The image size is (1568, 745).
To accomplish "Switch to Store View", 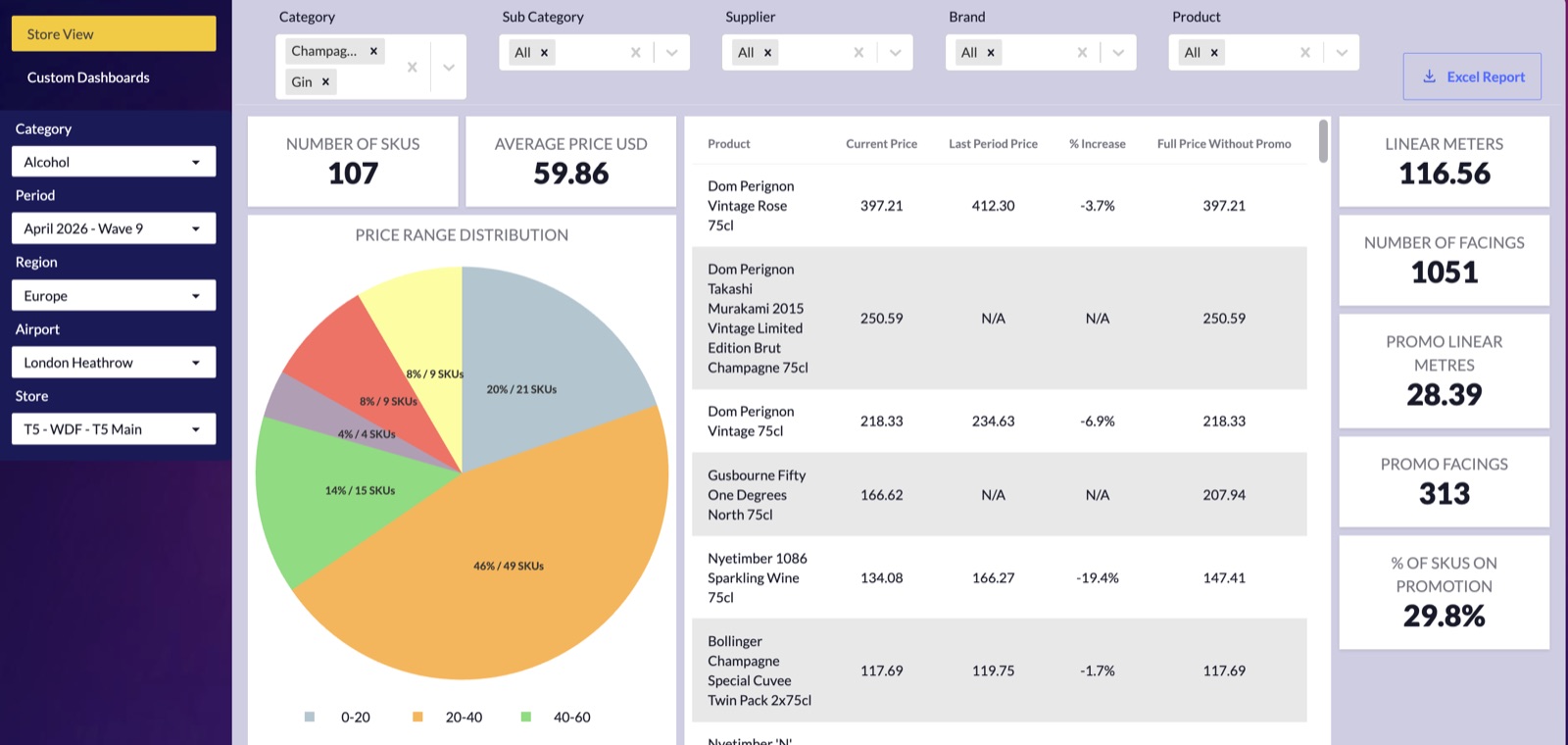I will tap(114, 33).
